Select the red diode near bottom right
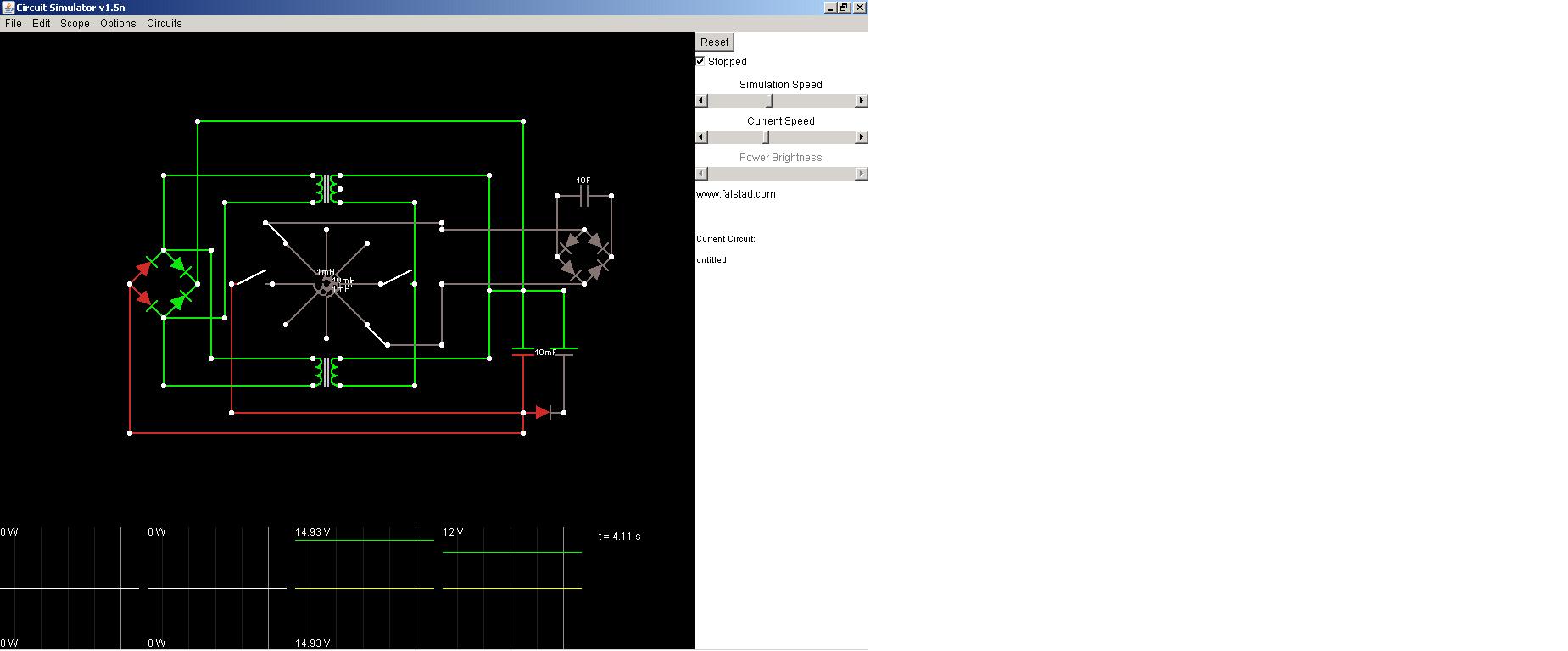This screenshot has width=1568, height=651. [x=544, y=413]
